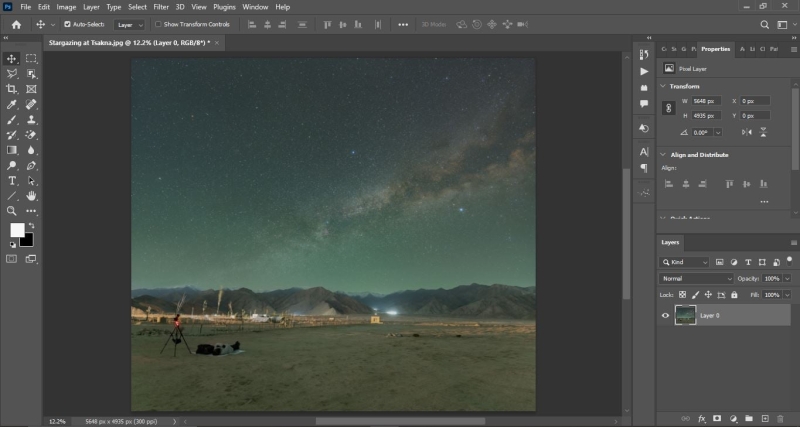Open the Plugins menu

pyautogui.click(x=224, y=7)
